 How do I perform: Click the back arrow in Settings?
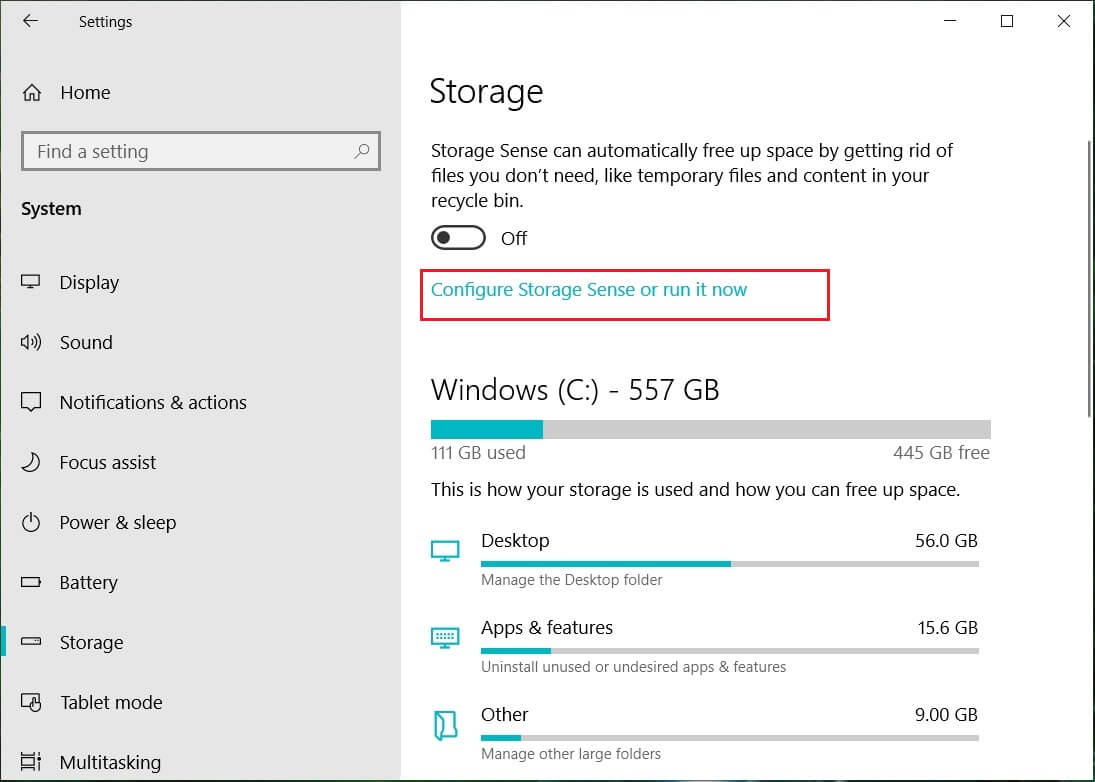point(31,21)
